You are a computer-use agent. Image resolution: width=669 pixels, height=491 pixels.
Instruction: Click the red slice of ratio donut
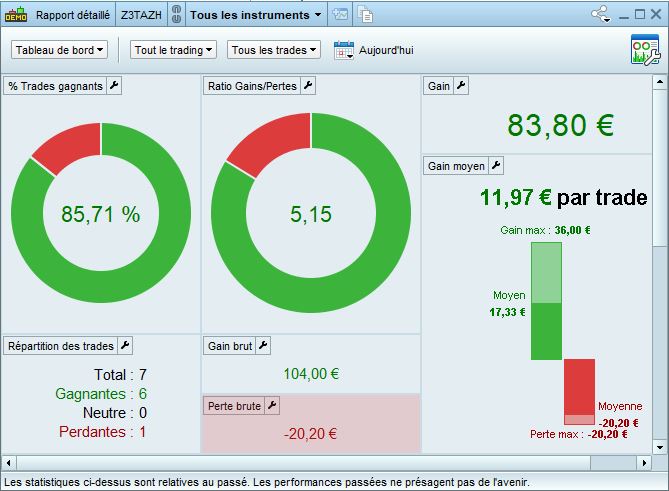(273, 143)
